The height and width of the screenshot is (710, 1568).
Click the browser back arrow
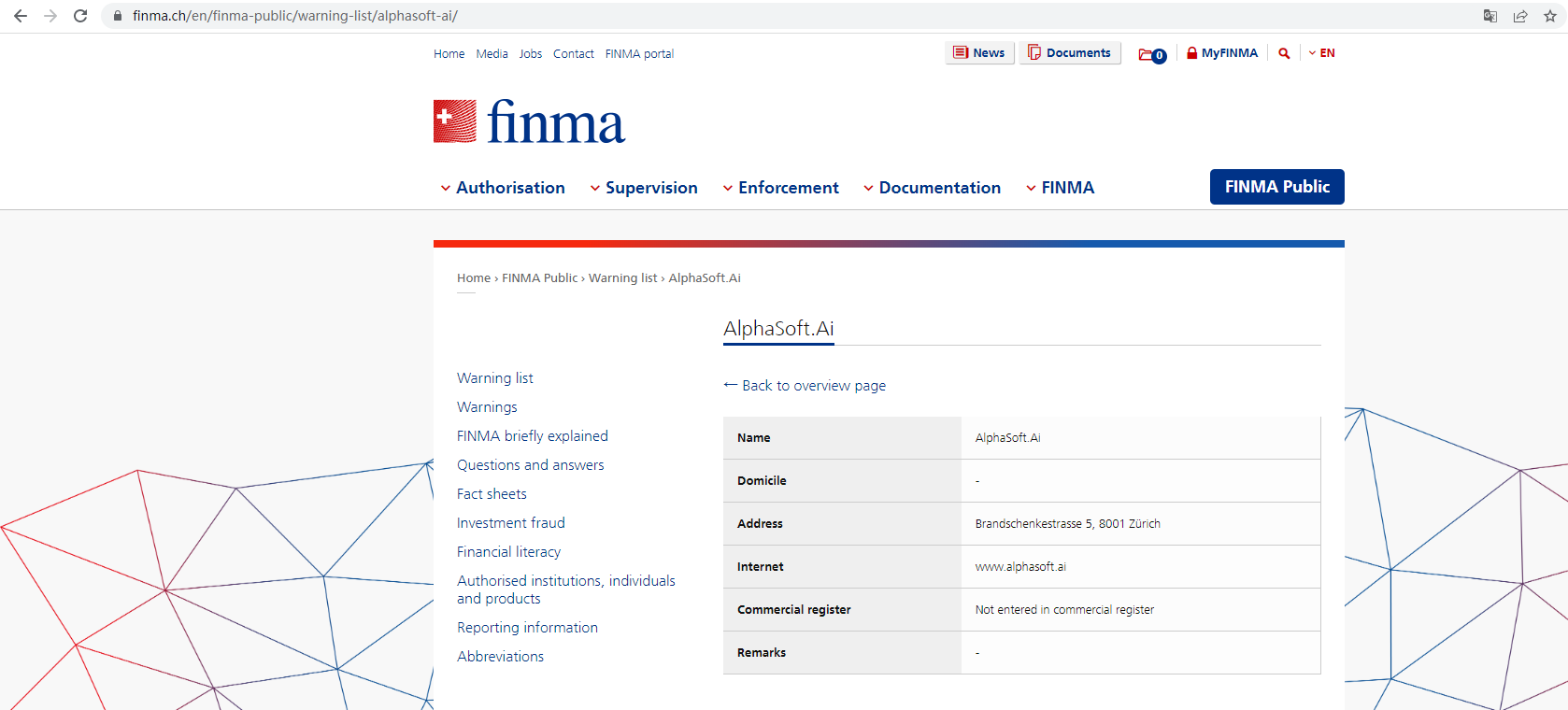pos(21,16)
